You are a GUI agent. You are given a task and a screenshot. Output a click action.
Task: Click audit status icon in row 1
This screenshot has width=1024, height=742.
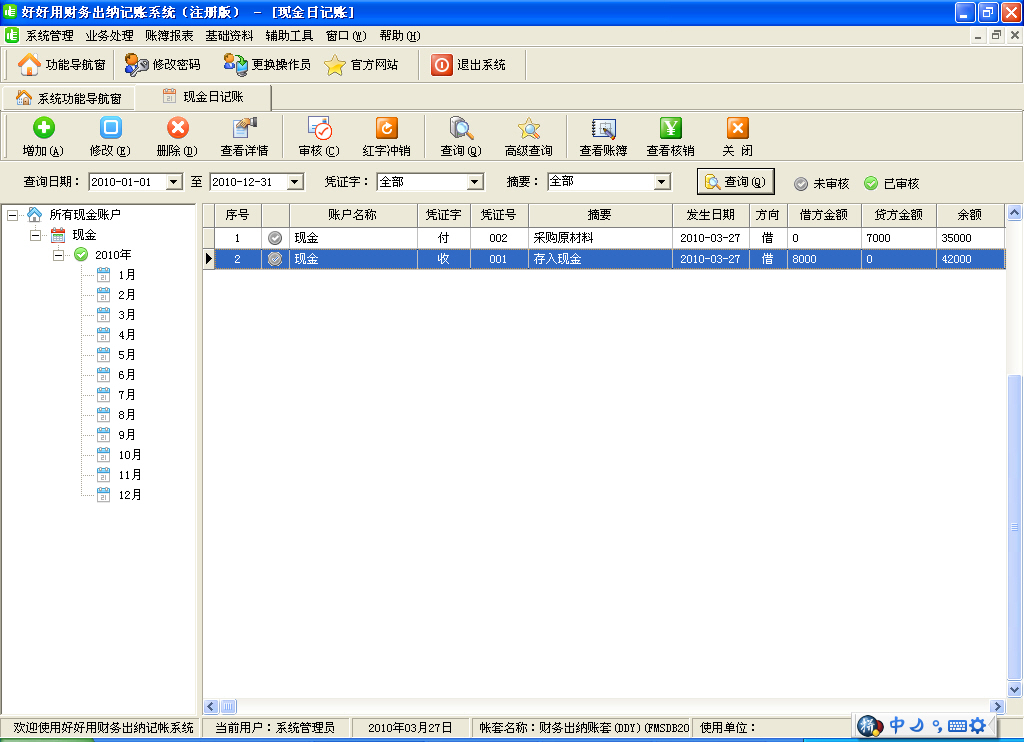click(275, 238)
